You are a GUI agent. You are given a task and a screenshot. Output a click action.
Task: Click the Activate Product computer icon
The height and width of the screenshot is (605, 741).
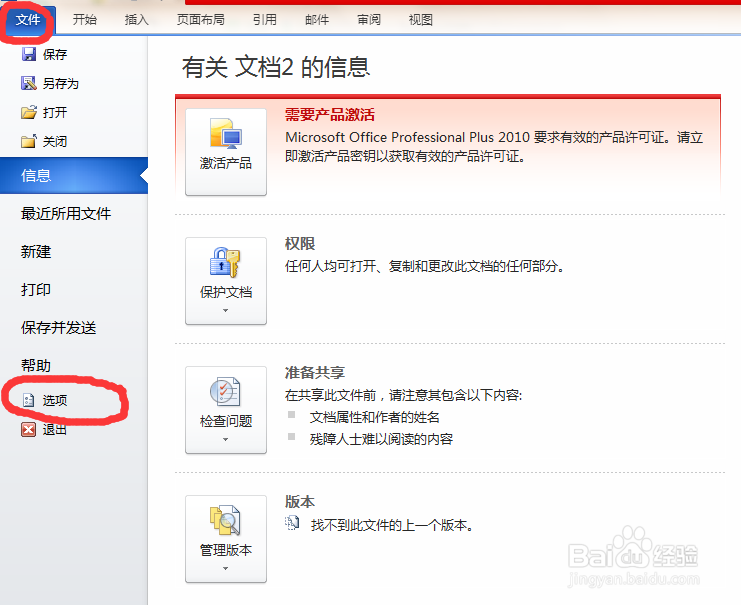[x=226, y=133]
